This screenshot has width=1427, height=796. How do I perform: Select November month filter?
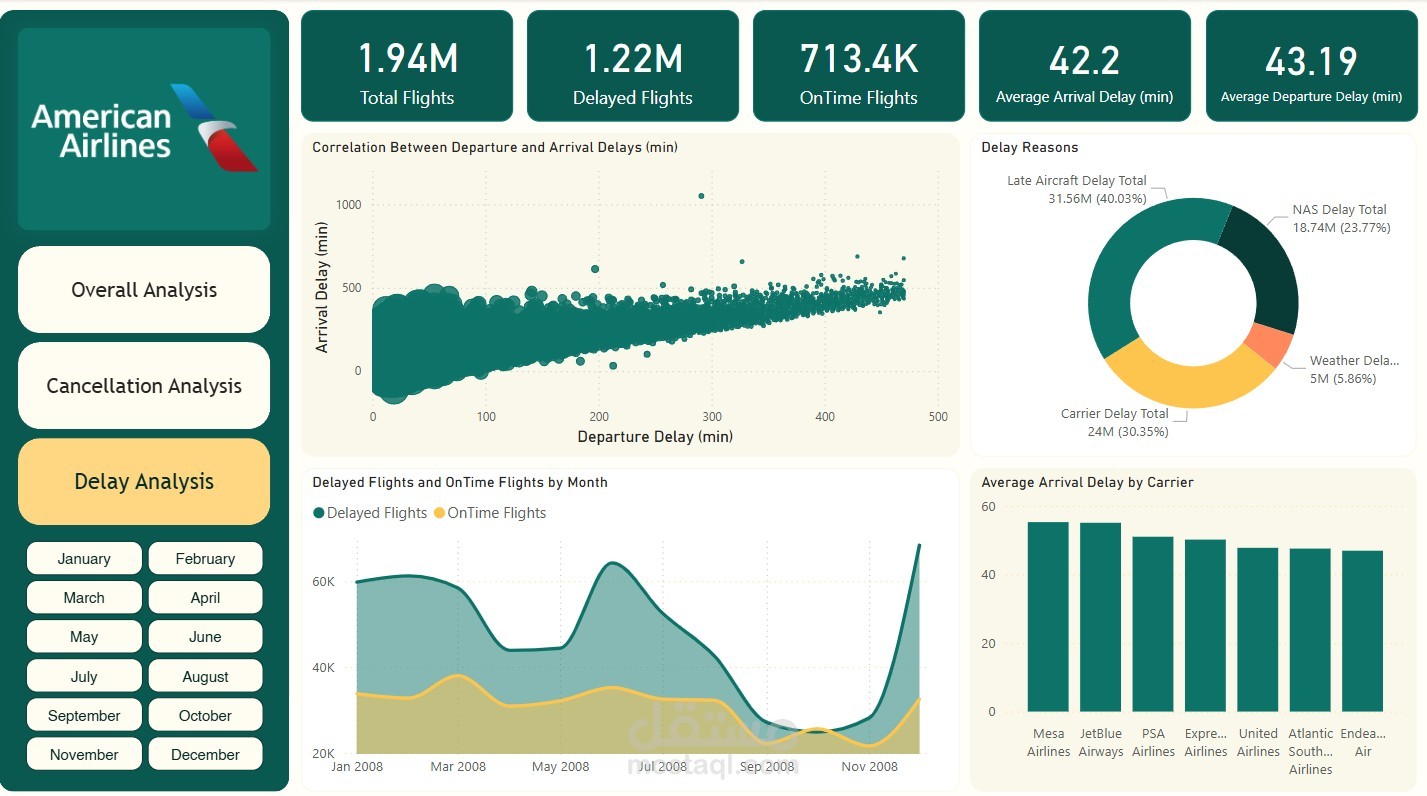pos(84,755)
